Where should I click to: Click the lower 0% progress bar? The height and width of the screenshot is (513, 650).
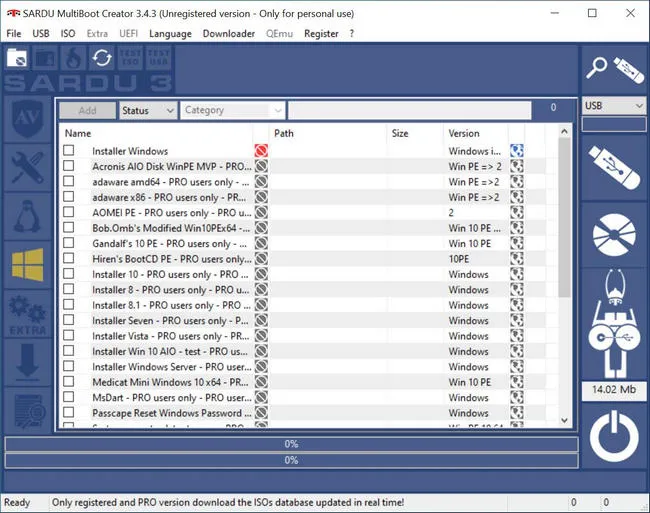(x=291, y=460)
